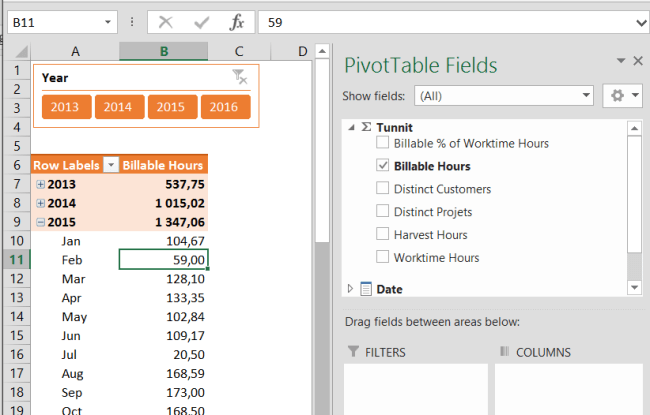This screenshot has width=650, height=415.
Task: Check the Distinct Customers field
Action: (x=382, y=189)
